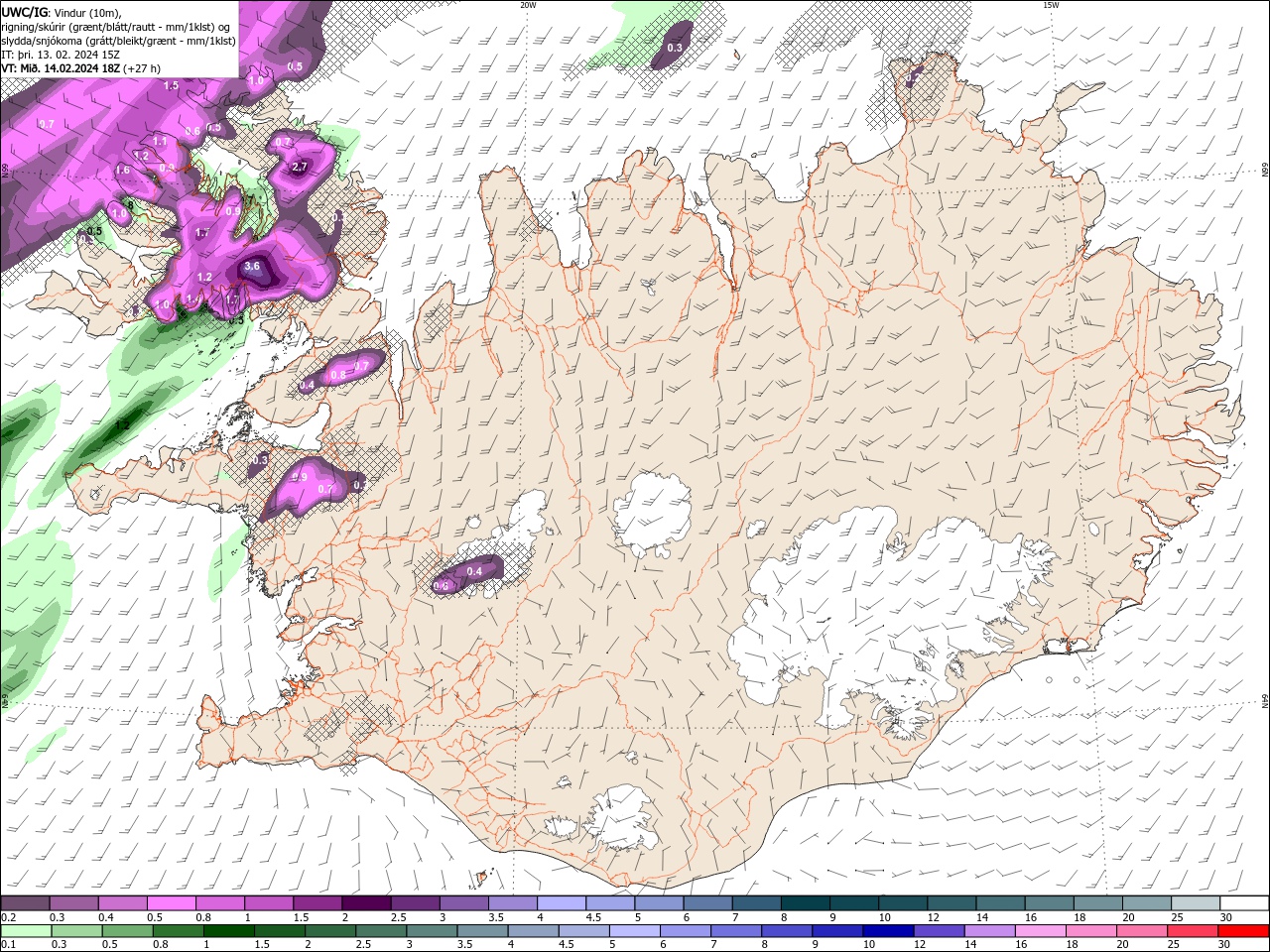Click the darkest purple 2 swatch in top legend row
1270x952 pixels.
pyautogui.click(x=365, y=903)
